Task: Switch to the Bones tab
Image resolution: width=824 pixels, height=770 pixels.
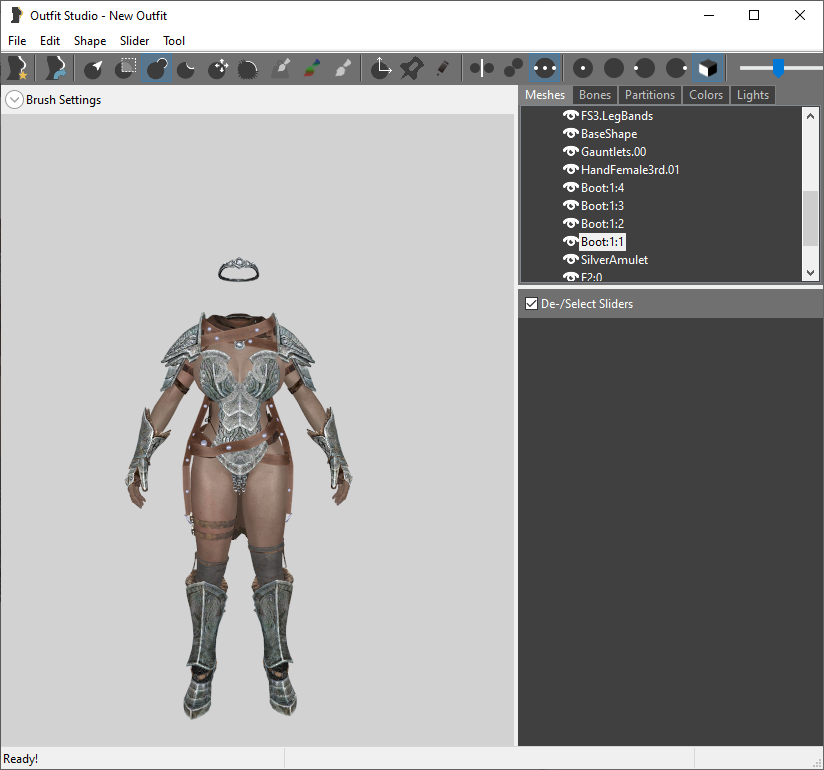Action: pyautogui.click(x=595, y=95)
